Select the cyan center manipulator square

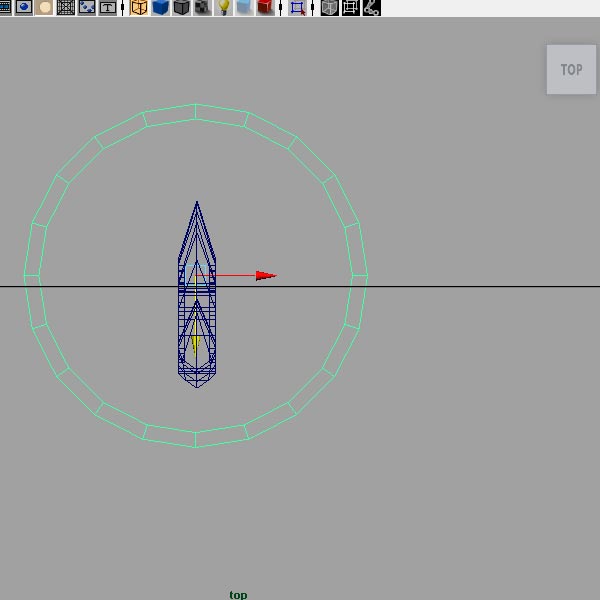pos(196,275)
